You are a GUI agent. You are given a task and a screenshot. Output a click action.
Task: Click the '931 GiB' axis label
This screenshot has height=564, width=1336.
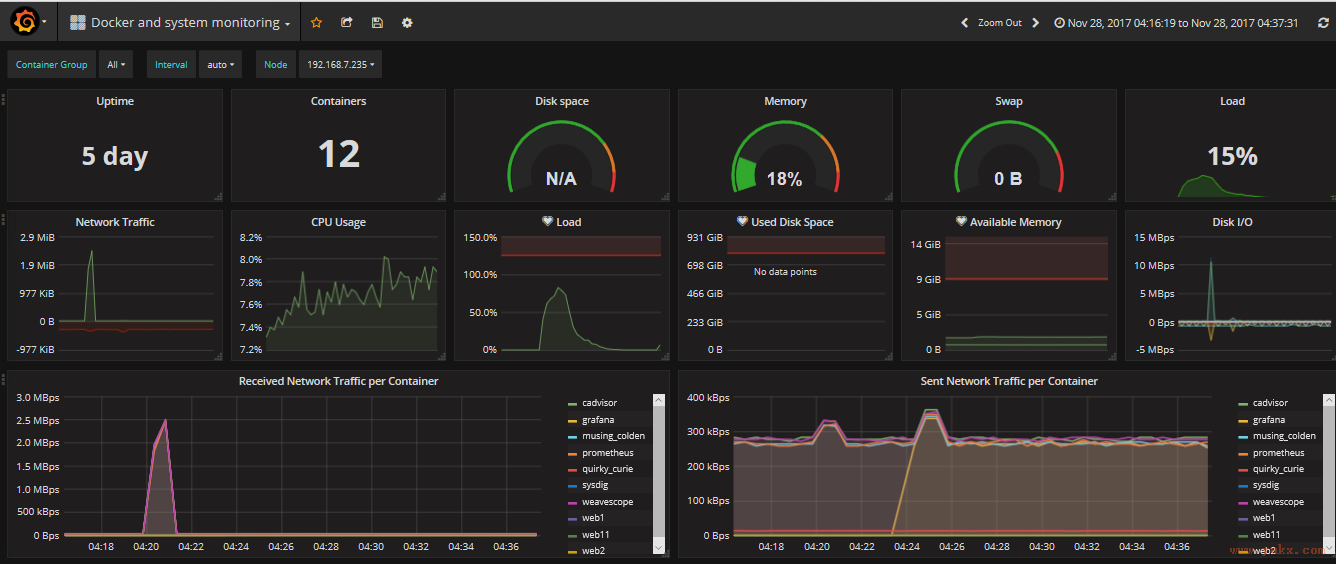pyautogui.click(x=704, y=237)
